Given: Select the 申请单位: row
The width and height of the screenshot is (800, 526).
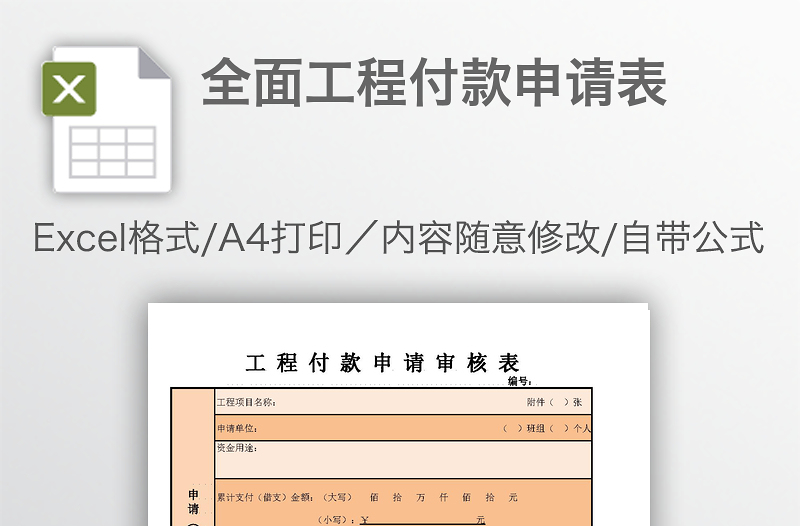Looking at the screenshot, I should coord(403,428).
